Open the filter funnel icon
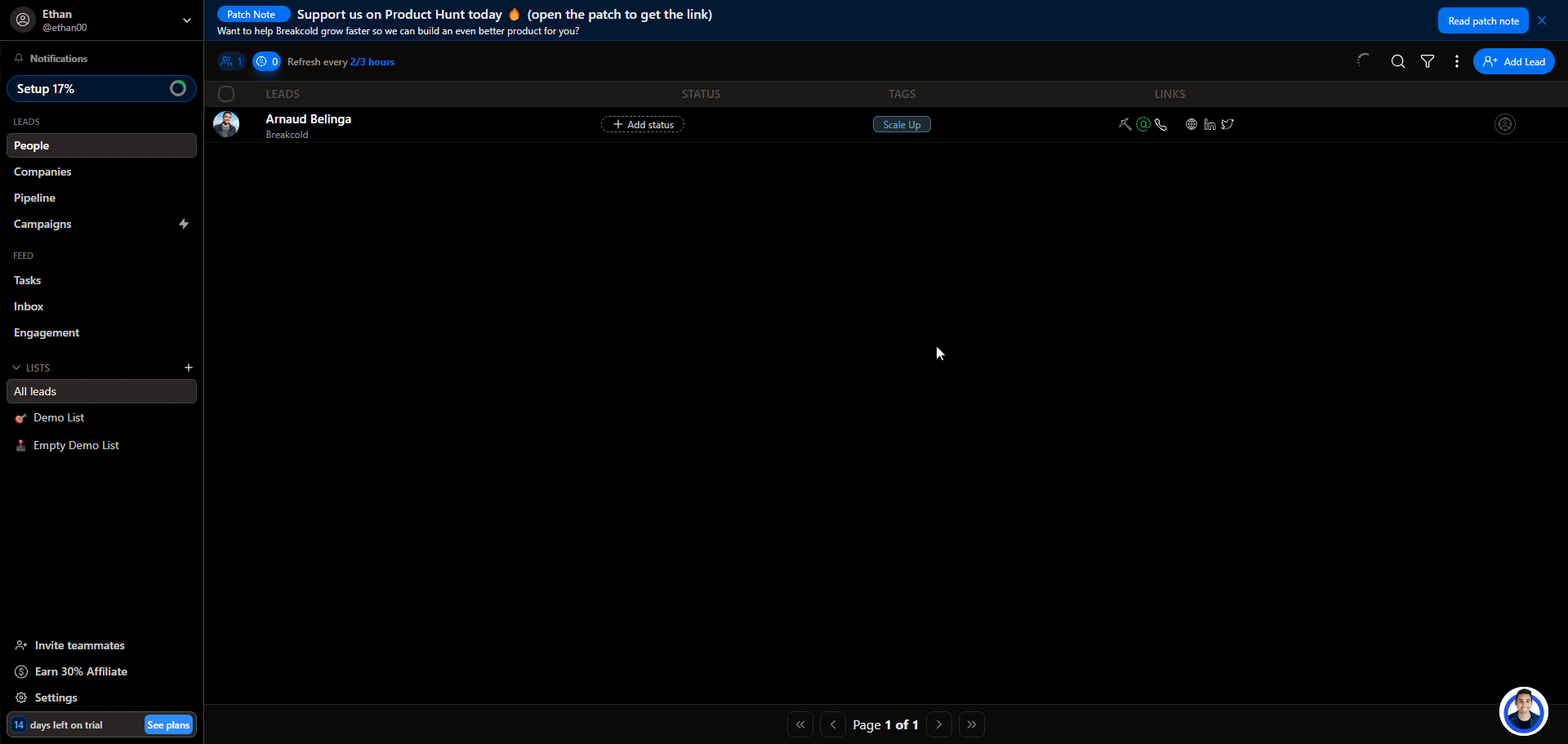The height and width of the screenshot is (744, 1568). [1428, 61]
